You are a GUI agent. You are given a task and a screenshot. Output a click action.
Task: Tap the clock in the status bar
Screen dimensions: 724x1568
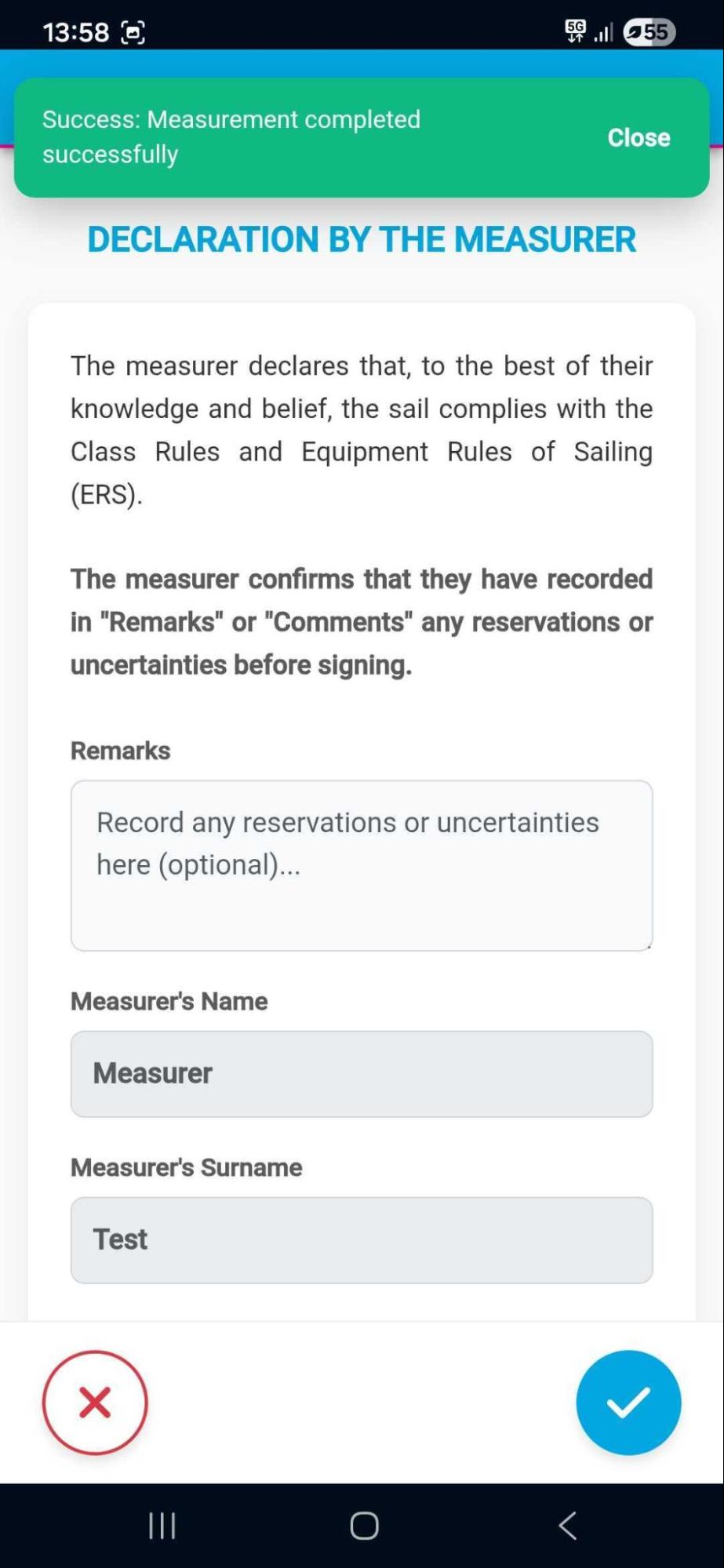pyautogui.click(x=76, y=32)
